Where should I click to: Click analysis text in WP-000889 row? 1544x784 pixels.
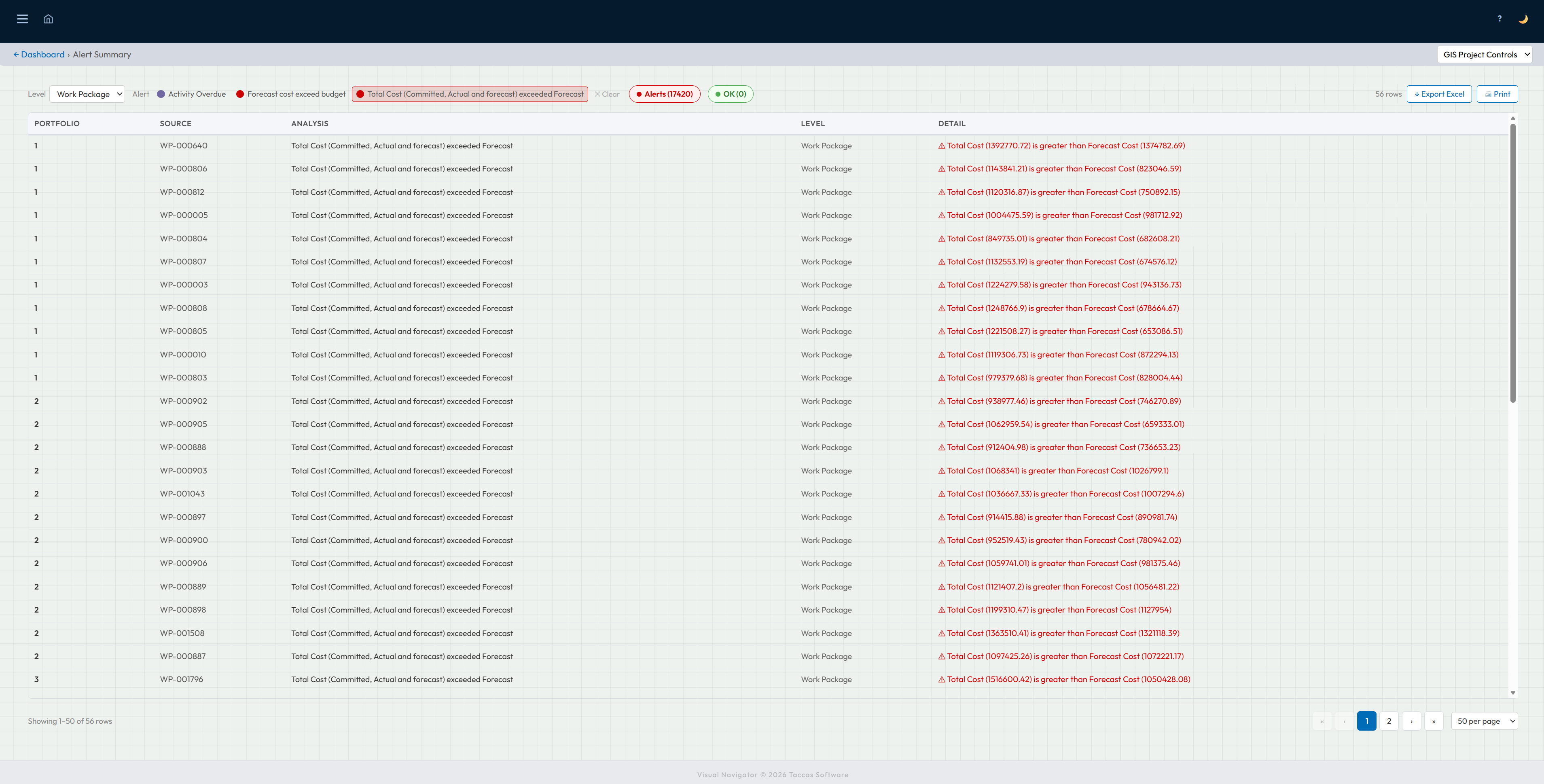[402, 587]
